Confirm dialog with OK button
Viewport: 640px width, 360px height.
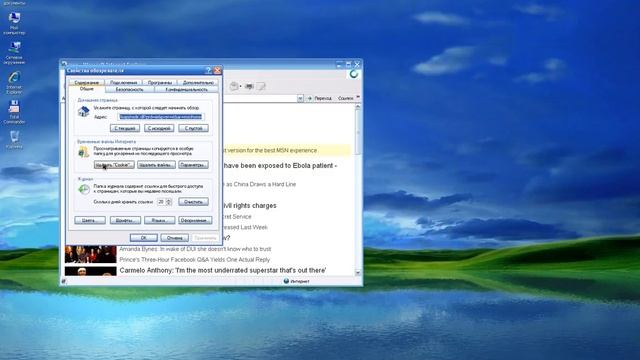[144, 238]
